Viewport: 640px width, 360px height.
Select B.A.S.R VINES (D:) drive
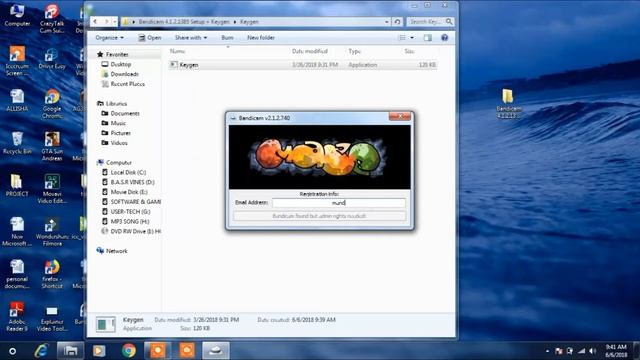[133, 182]
